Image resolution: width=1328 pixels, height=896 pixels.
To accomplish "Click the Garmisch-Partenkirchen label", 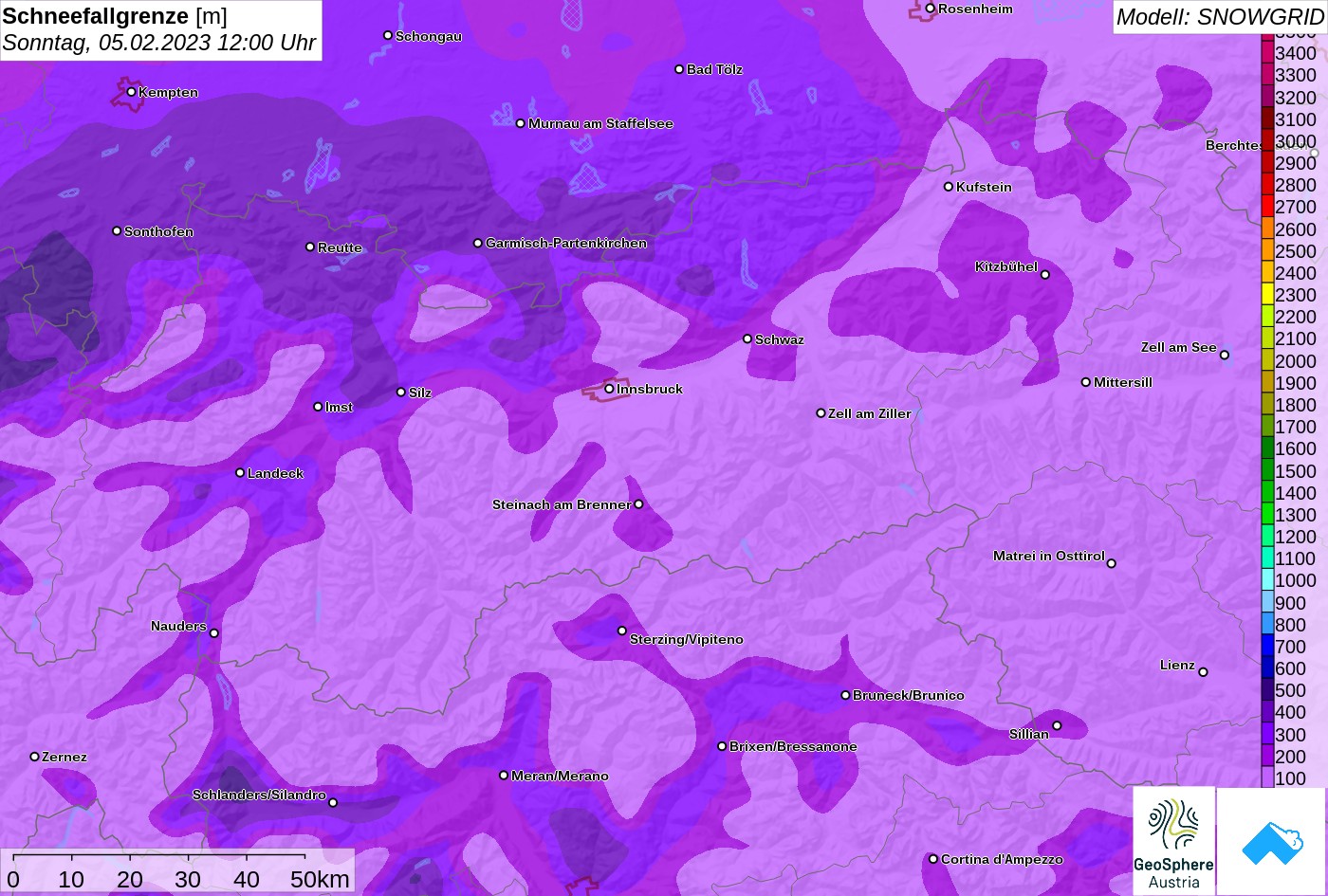I will click(x=566, y=243).
